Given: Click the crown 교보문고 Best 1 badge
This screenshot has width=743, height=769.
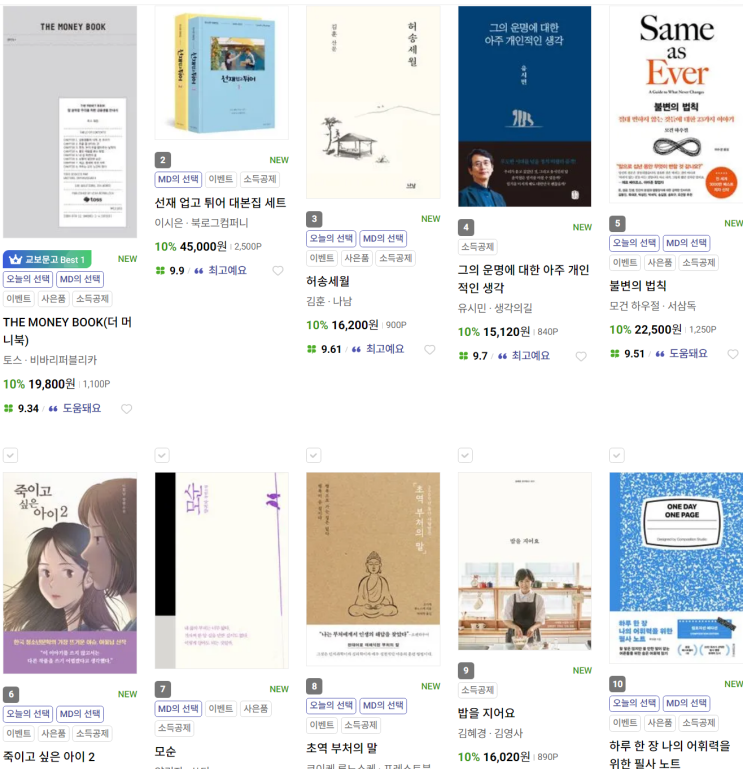Looking at the screenshot, I should pyautogui.click(x=47, y=259).
